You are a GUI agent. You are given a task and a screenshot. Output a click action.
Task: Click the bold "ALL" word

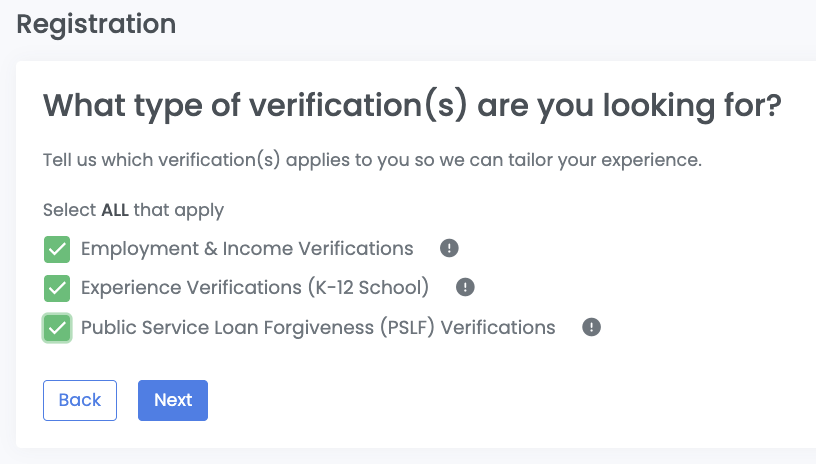(x=115, y=210)
